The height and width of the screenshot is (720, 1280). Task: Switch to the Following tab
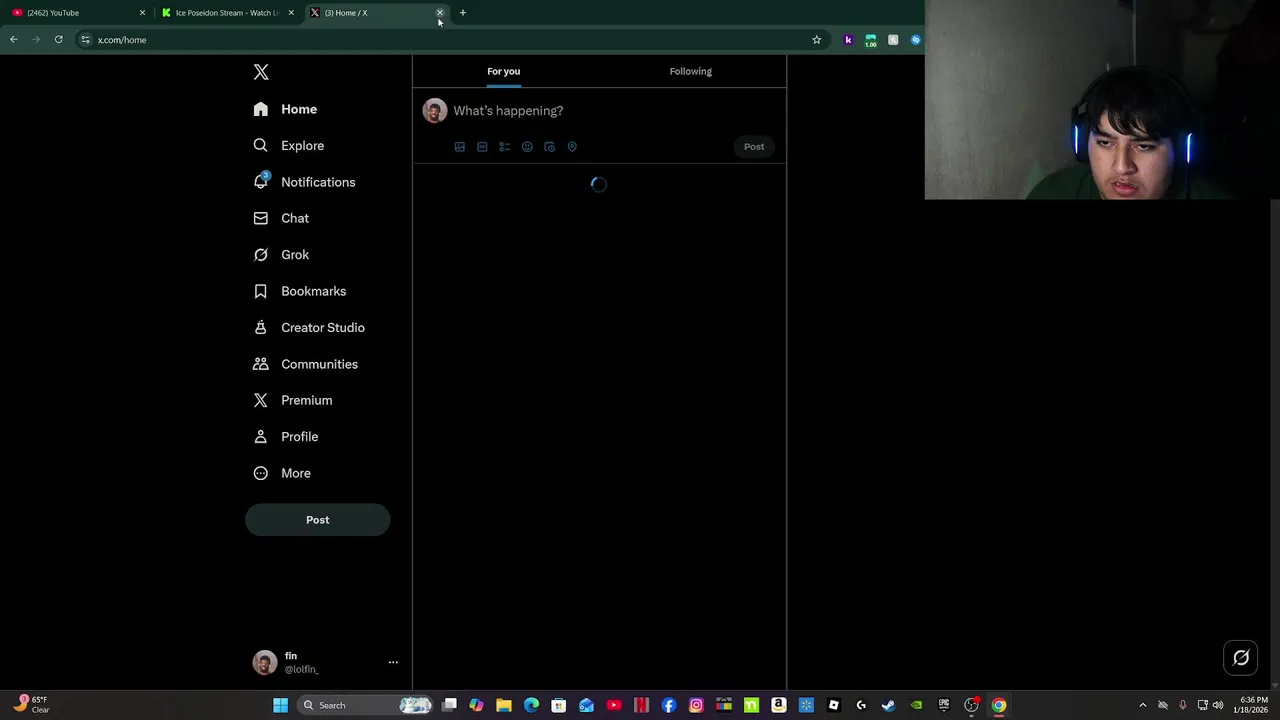(x=691, y=71)
